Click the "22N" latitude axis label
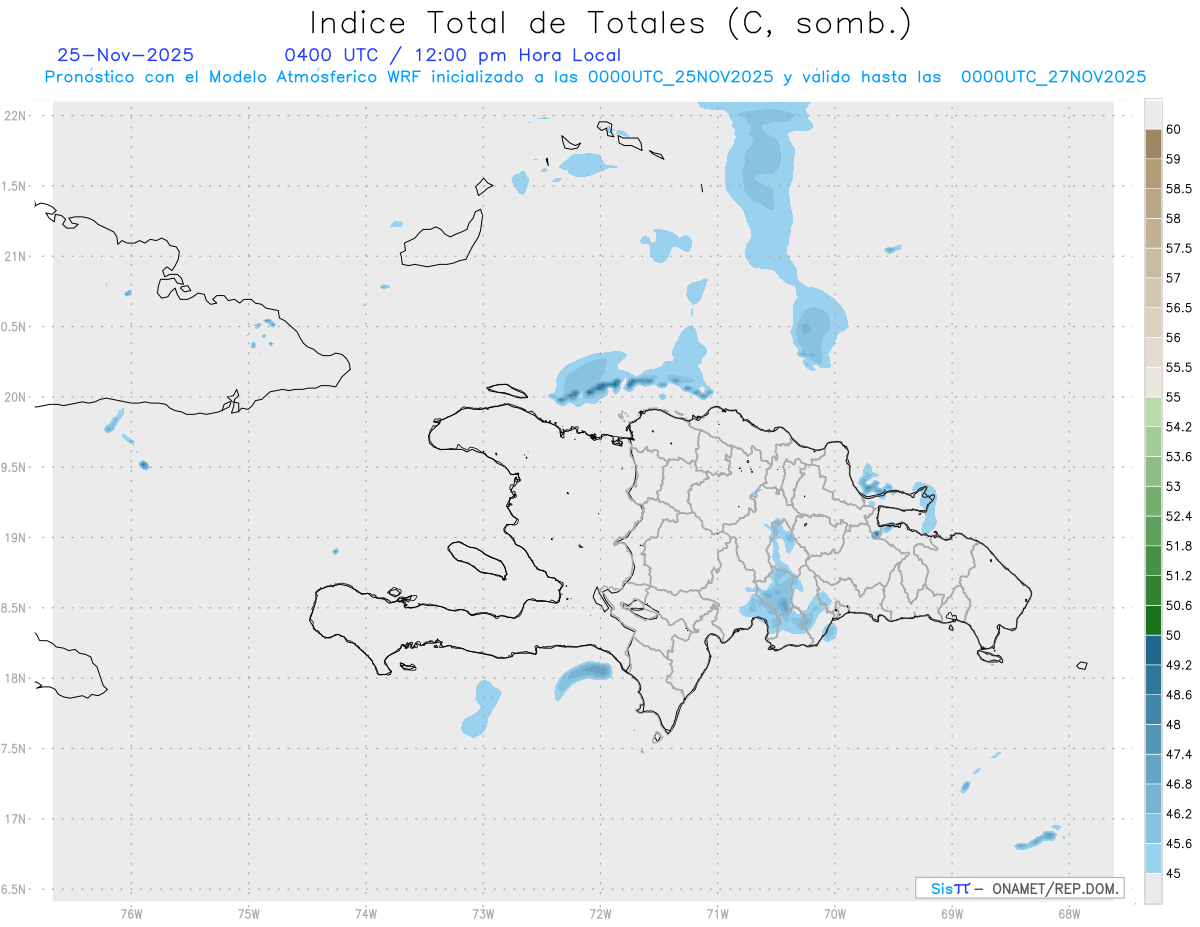Image resolution: width=1200 pixels, height=927 pixels. tap(17, 115)
